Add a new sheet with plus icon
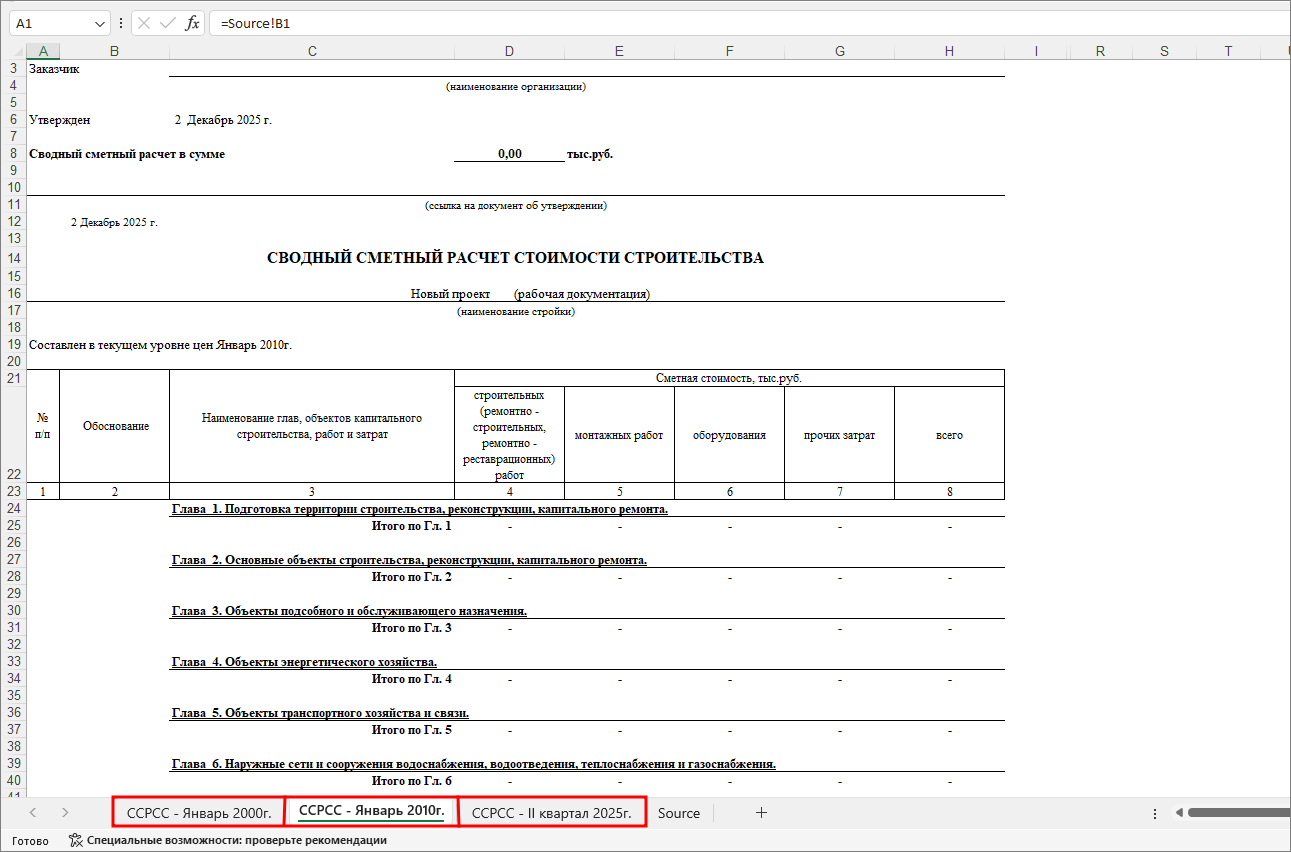 761,813
